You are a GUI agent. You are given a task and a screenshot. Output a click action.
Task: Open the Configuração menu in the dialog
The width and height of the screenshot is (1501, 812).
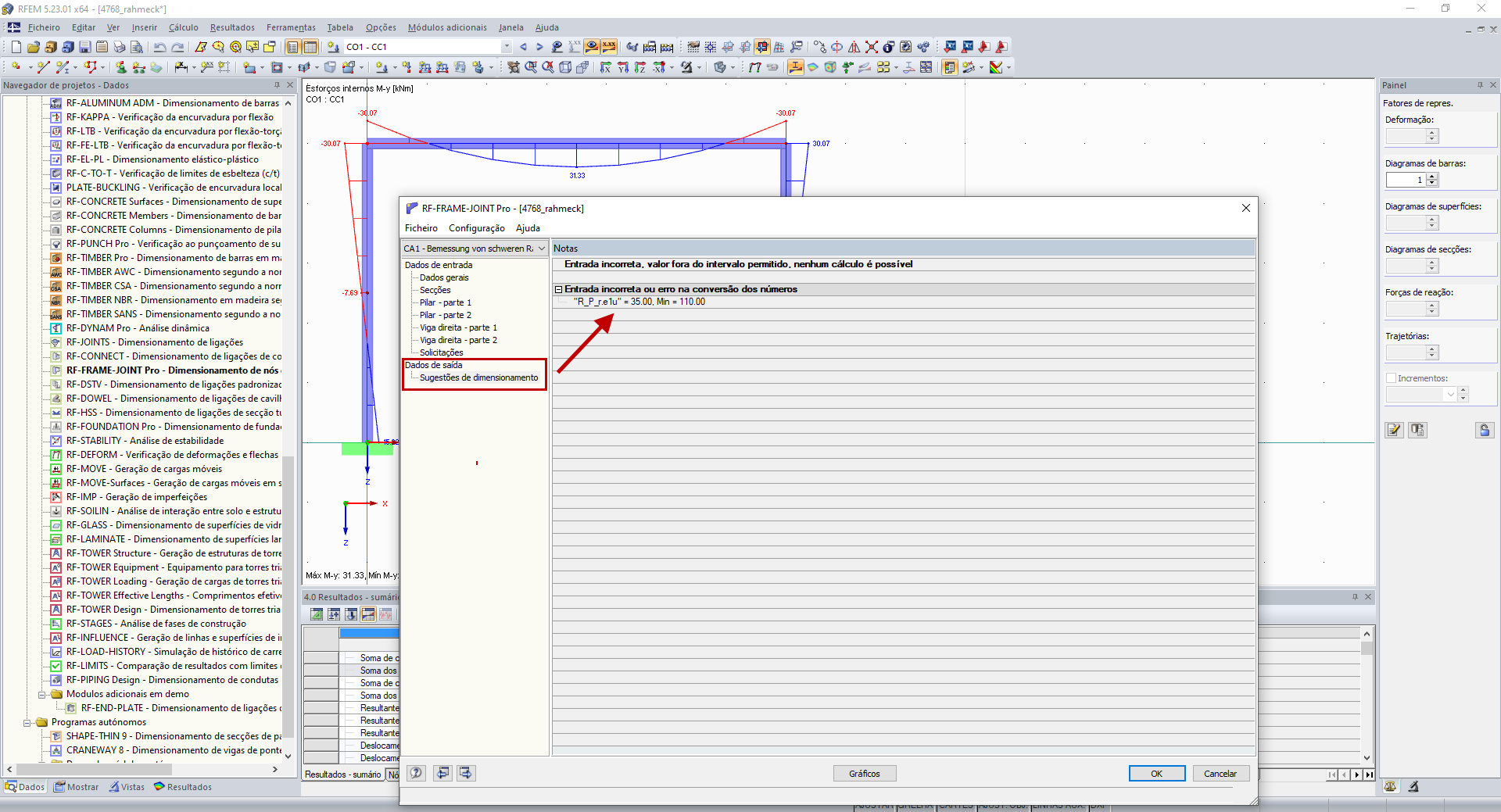click(x=477, y=228)
